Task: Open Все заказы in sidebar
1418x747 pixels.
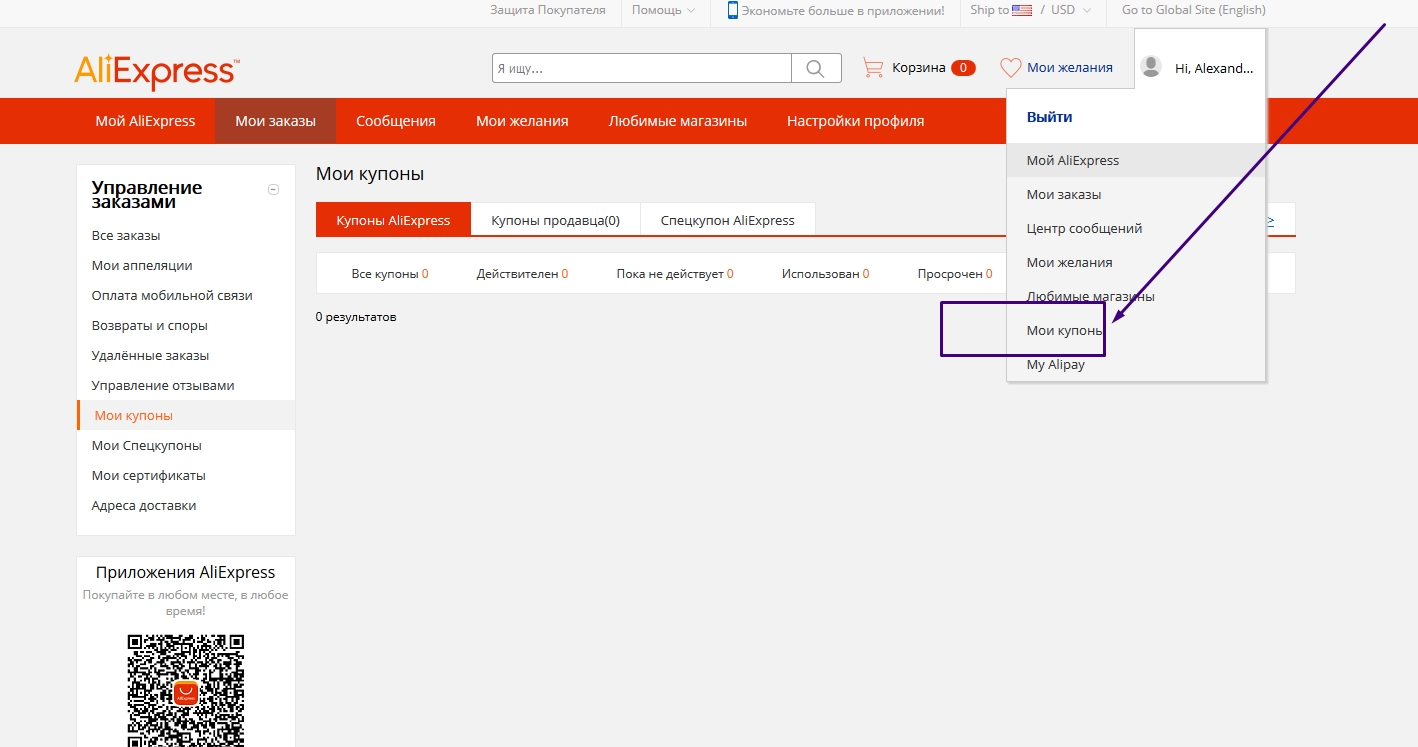Action: (x=126, y=236)
